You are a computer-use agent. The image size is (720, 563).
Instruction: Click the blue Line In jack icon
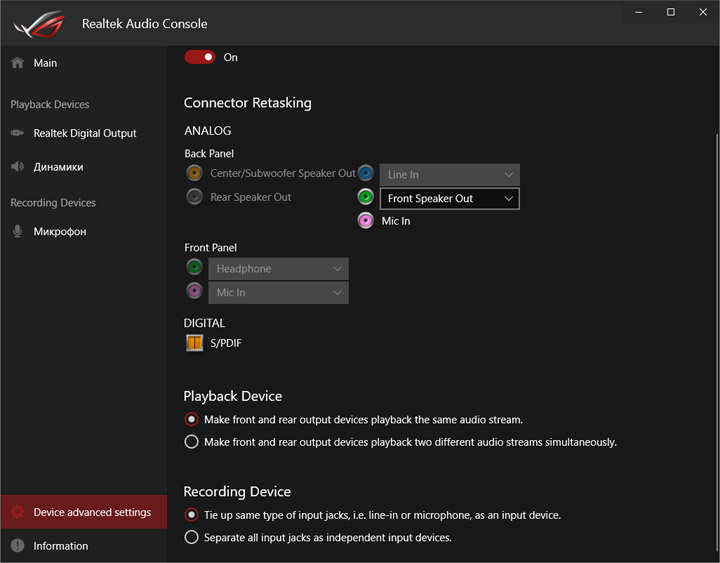pos(366,173)
